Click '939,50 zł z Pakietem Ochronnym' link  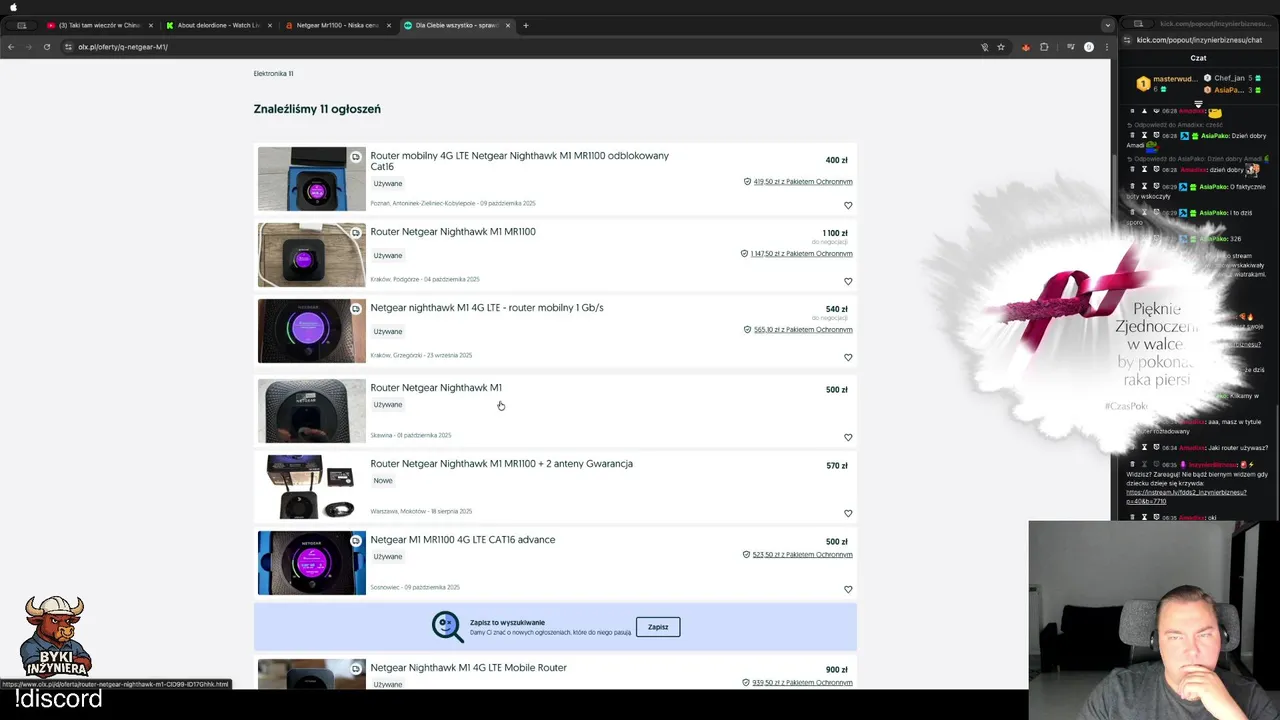coord(802,683)
